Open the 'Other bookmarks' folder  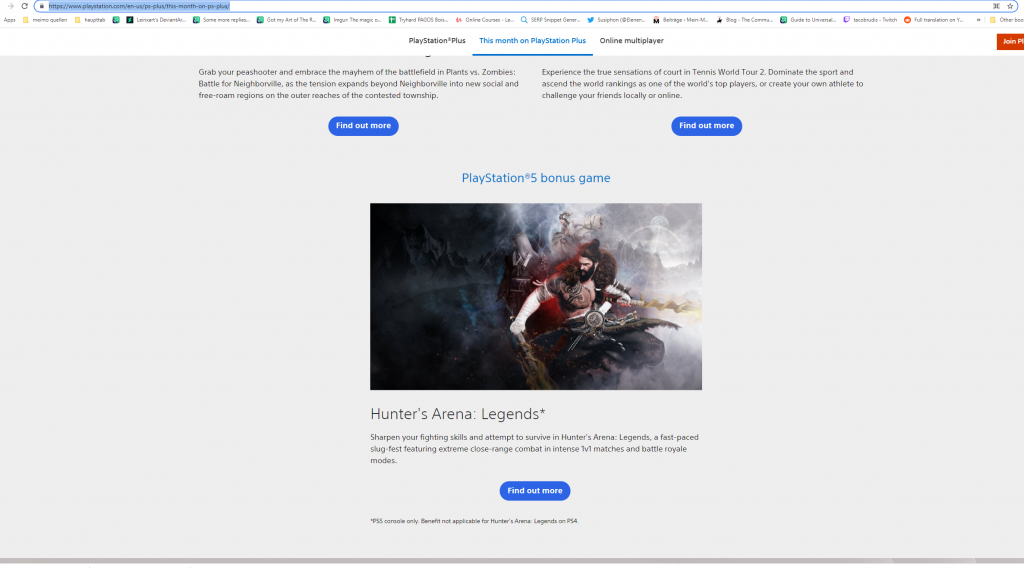pos(1006,20)
